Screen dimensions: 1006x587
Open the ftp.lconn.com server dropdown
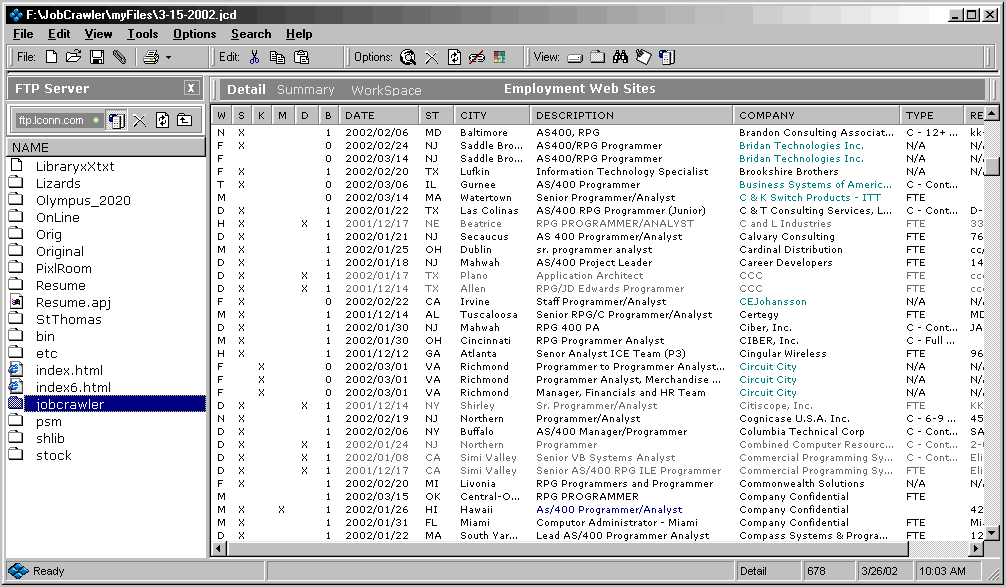[96, 120]
